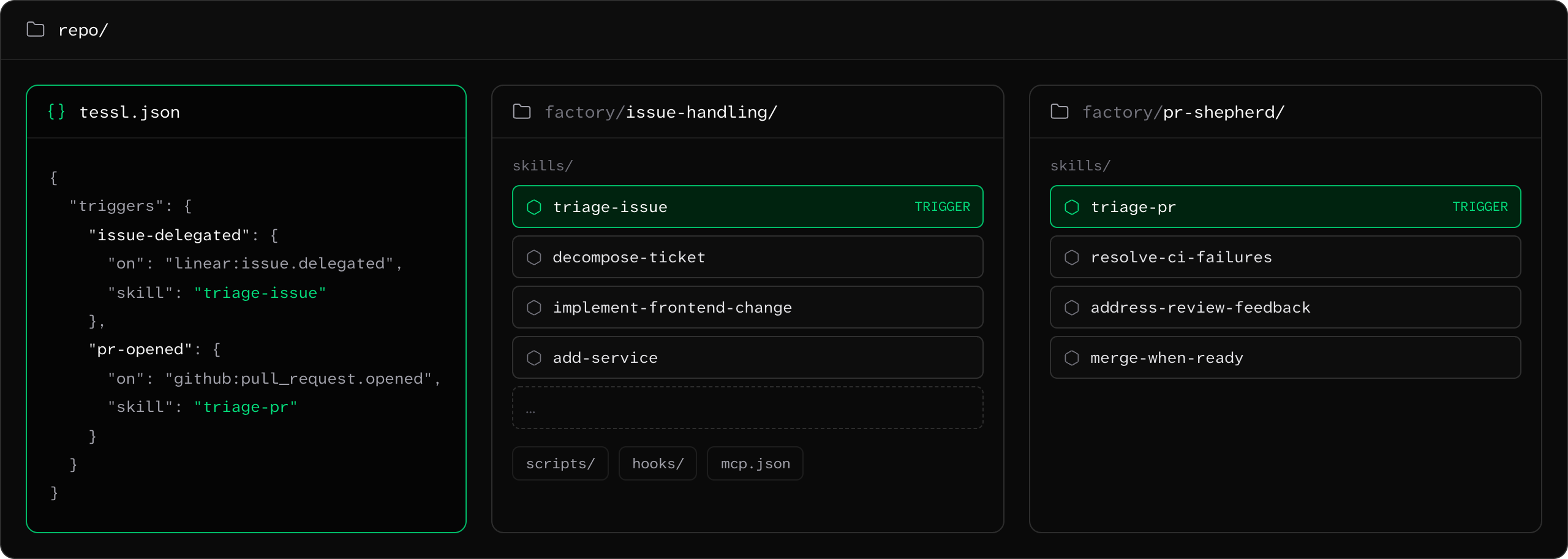Click the hexagon icon next to decompose-ticket
This screenshot has height=559, width=1568.
pos(534,257)
